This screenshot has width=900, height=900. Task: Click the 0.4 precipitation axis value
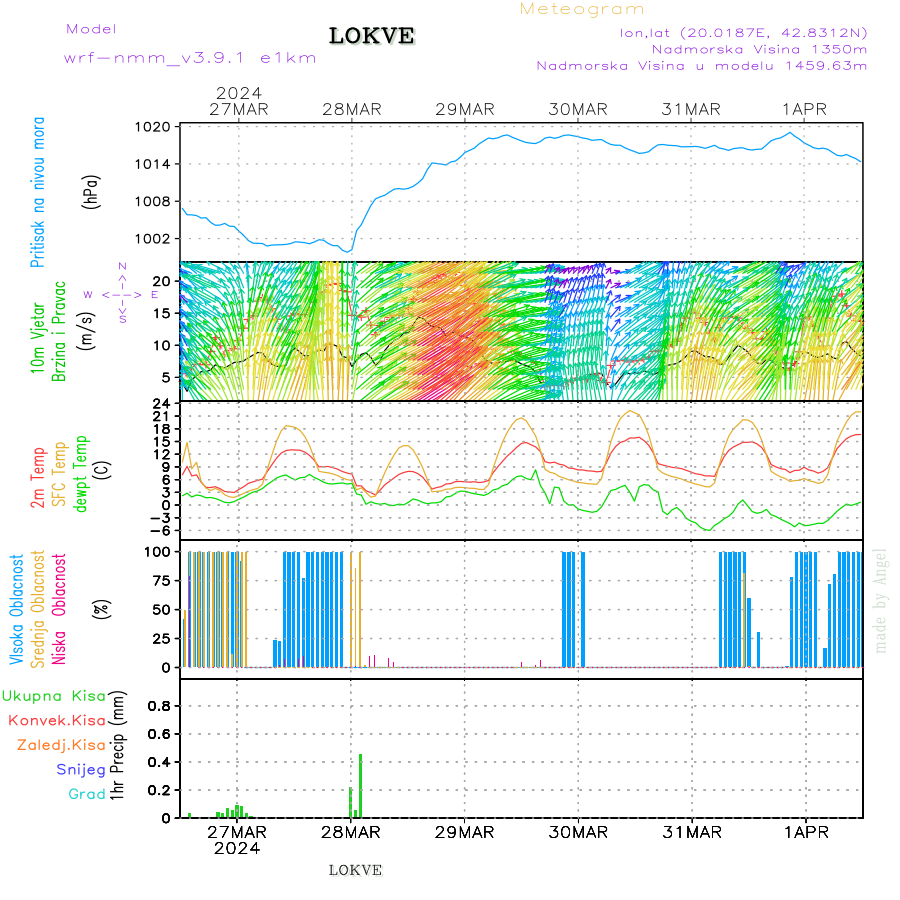click(159, 762)
